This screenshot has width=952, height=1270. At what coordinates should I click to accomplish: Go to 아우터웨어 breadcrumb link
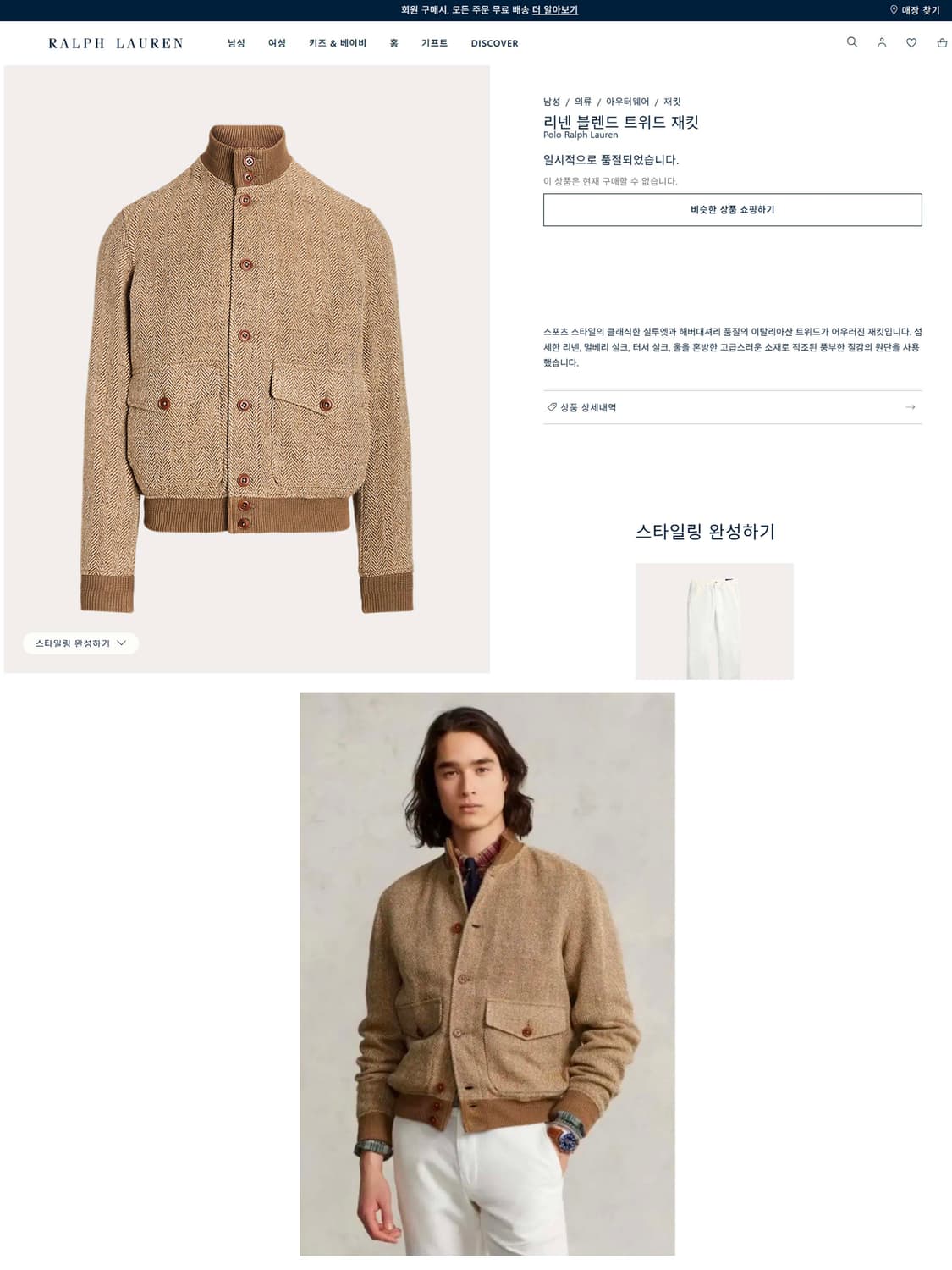[x=627, y=102]
